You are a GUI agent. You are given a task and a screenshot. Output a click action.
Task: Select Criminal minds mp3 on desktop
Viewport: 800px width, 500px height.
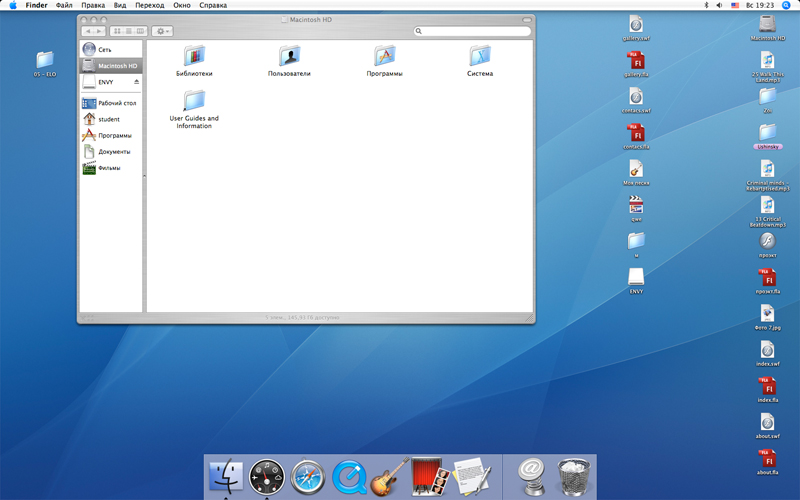[767, 175]
